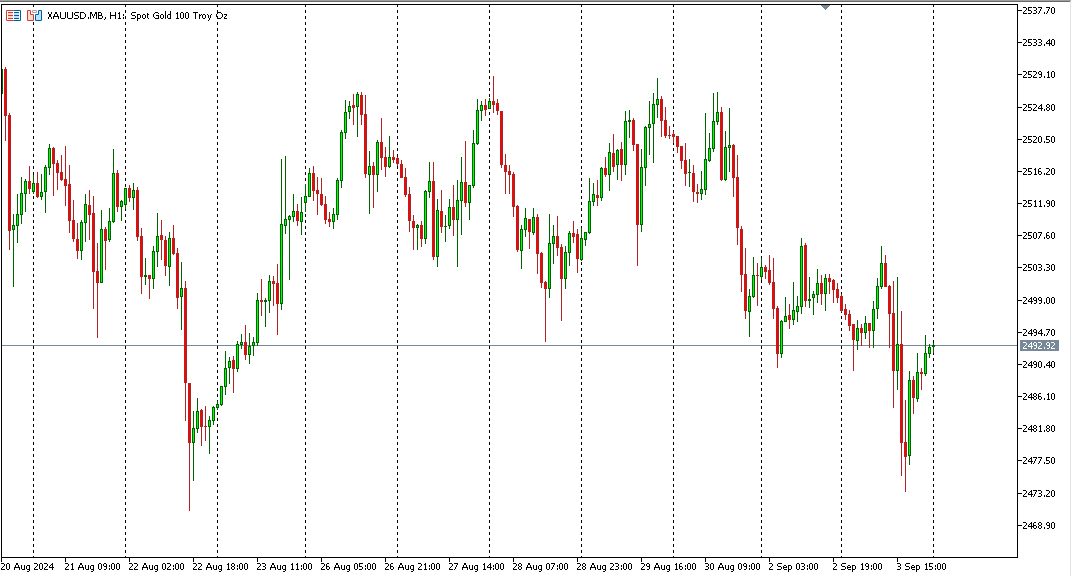Click the 21 Aug 09:00 time label
This screenshot has width=1071, height=576.
tap(92, 566)
